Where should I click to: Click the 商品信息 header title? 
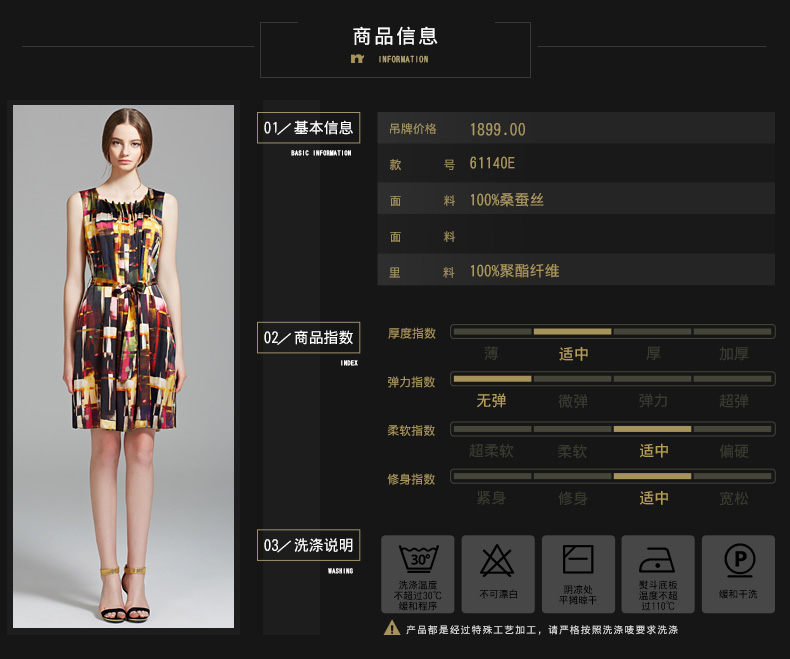pyautogui.click(x=395, y=37)
